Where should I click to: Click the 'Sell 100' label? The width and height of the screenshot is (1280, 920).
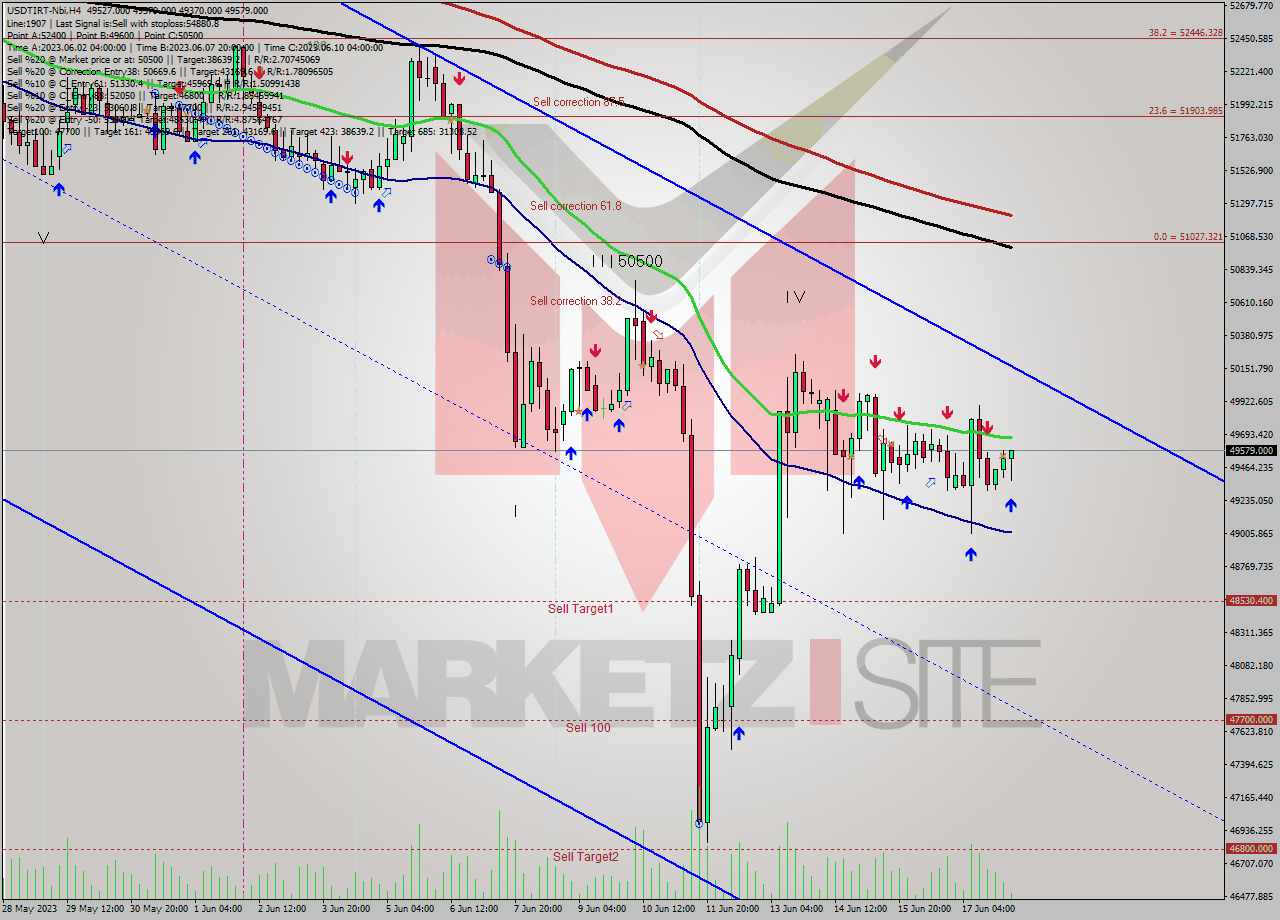[588, 727]
